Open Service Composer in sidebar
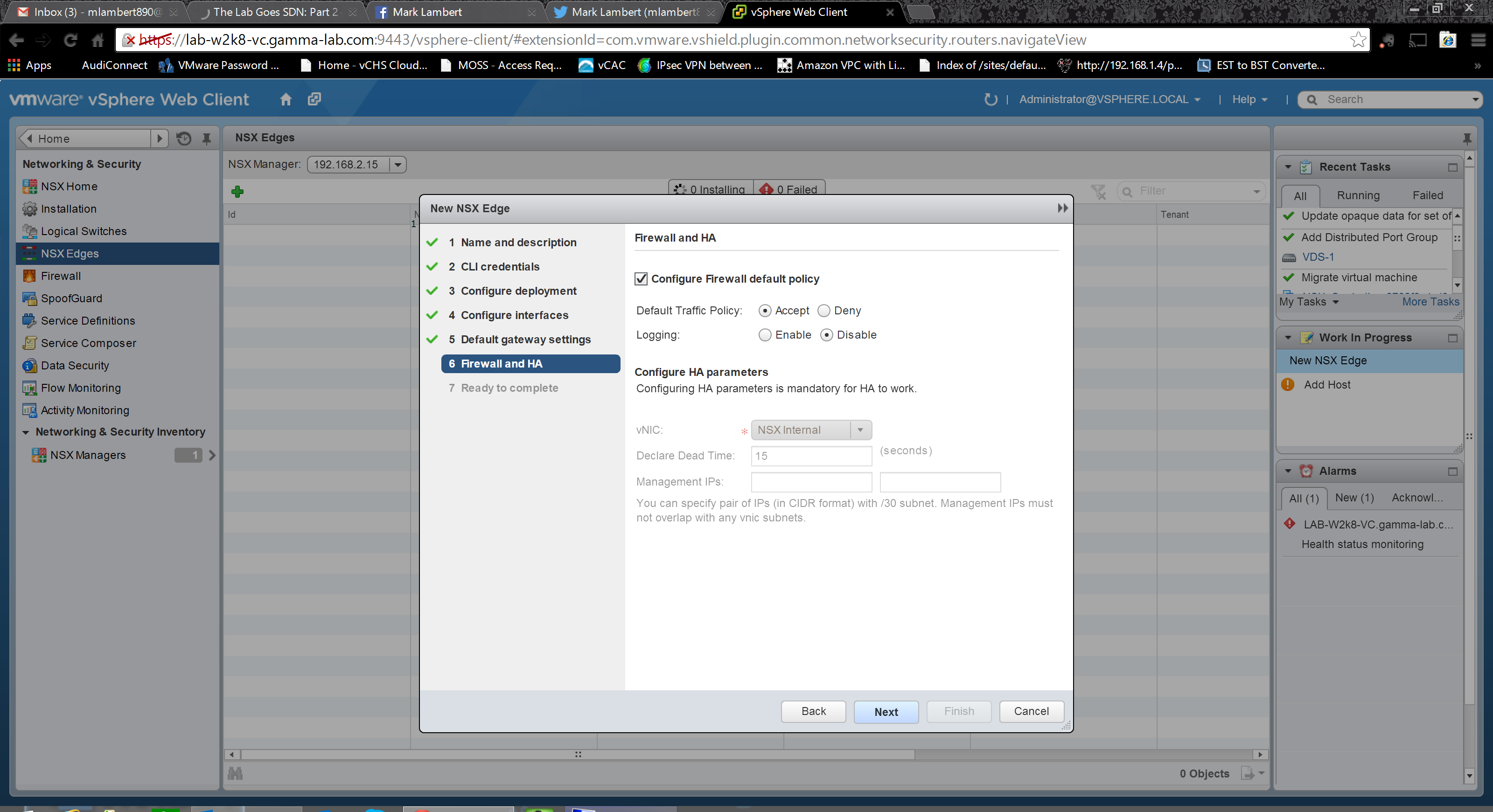The image size is (1493, 812). (x=88, y=343)
